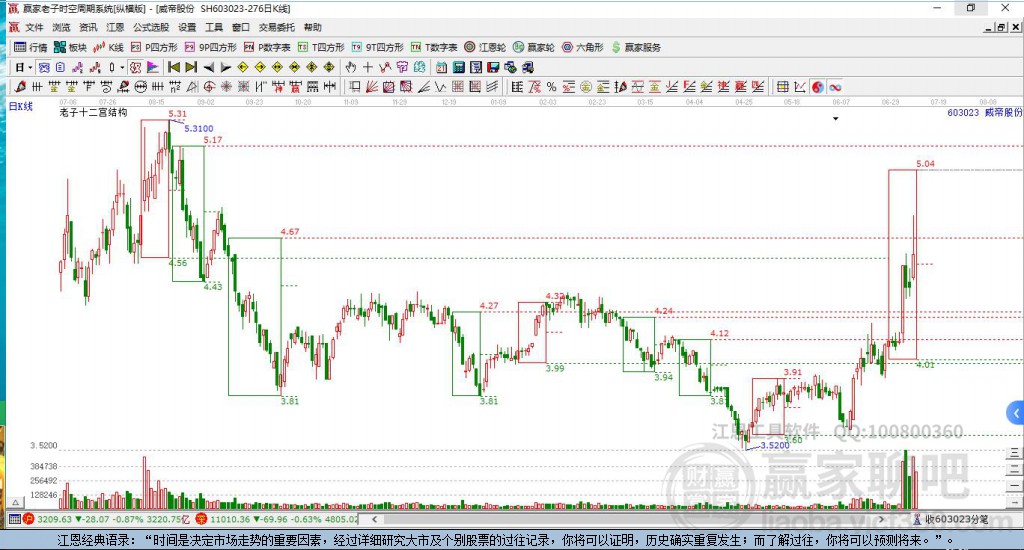1024x550 pixels.
Task: Click the save floppy disk icon
Action: click(x=493, y=67)
